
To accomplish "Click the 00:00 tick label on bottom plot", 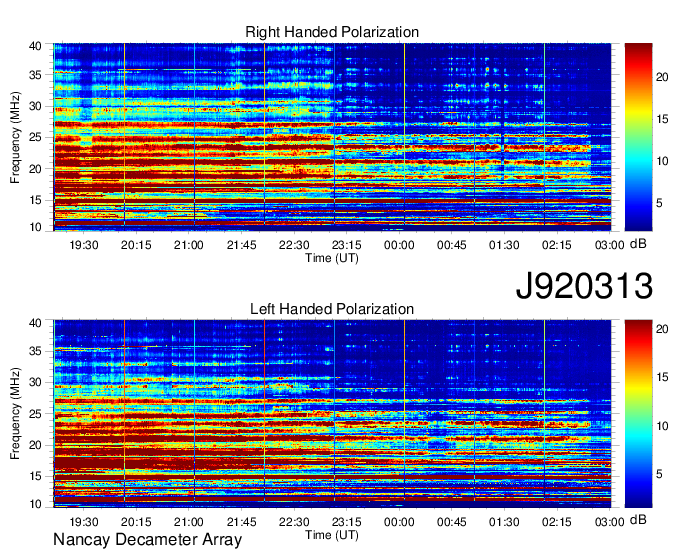I will (x=399, y=522).
